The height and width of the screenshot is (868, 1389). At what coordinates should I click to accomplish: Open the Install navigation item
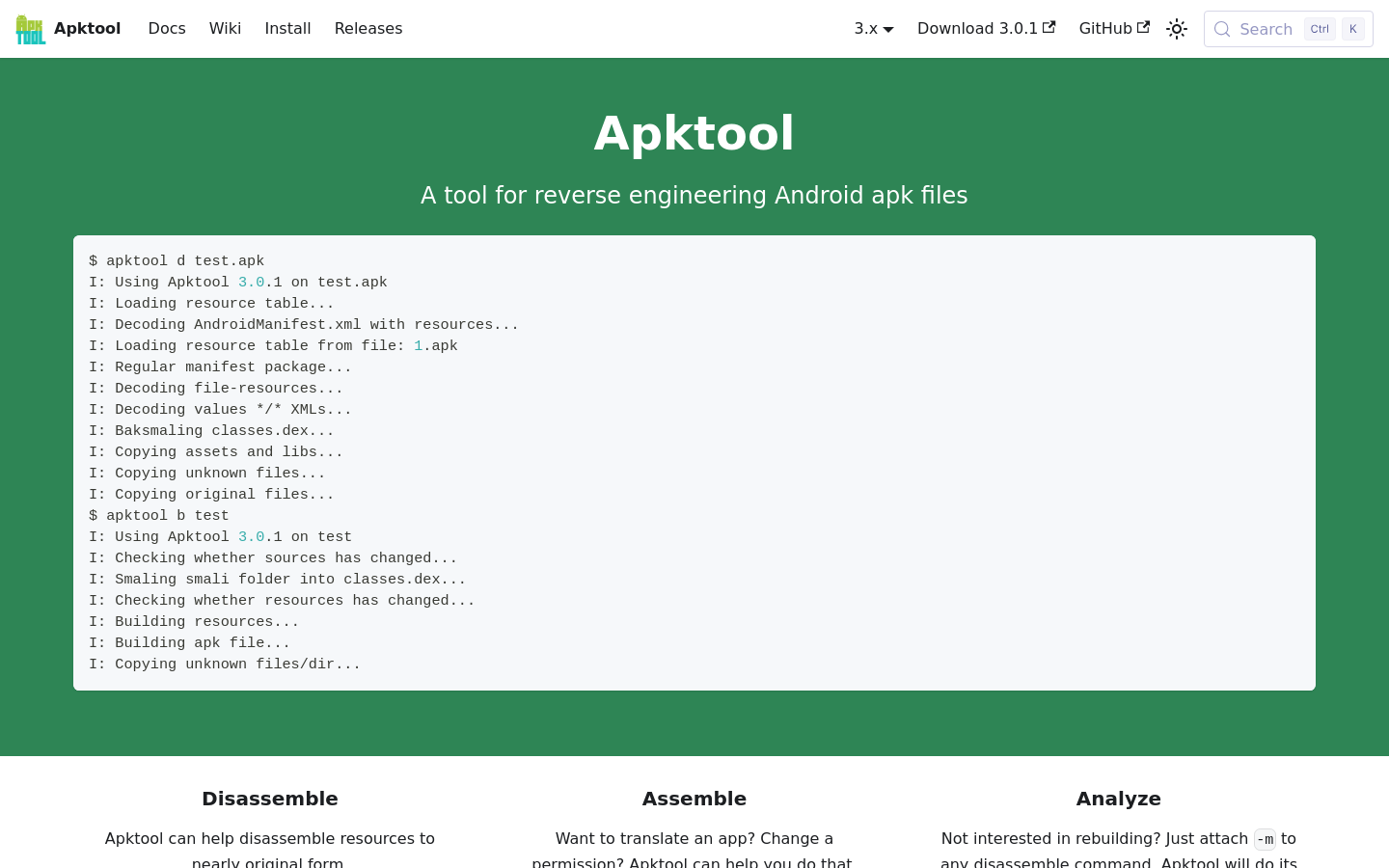click(x=287, y=29)
